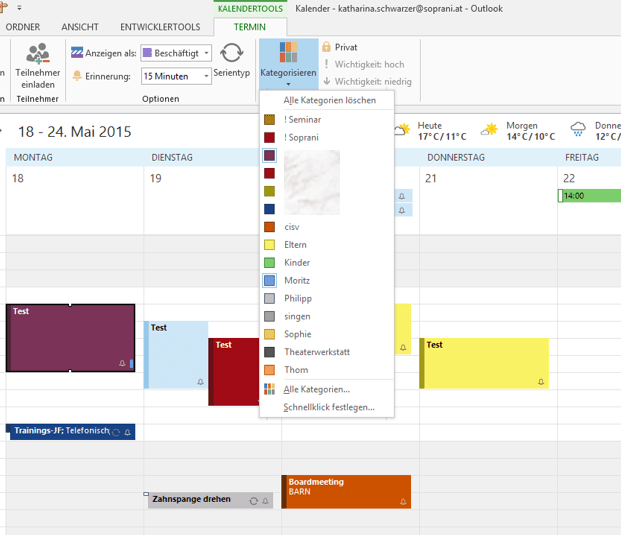
Task: Choose the Eltern category
Action: coord(327,245)
